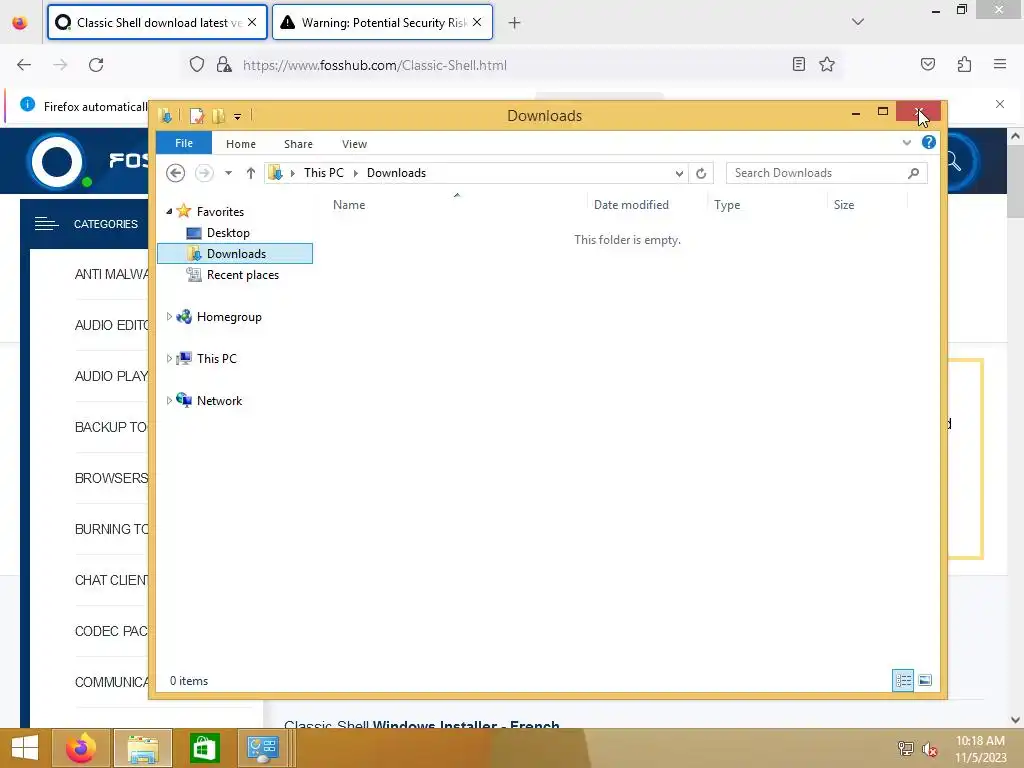Refresh the Downloads folder
1024x768 pixels.
(701, 173)
